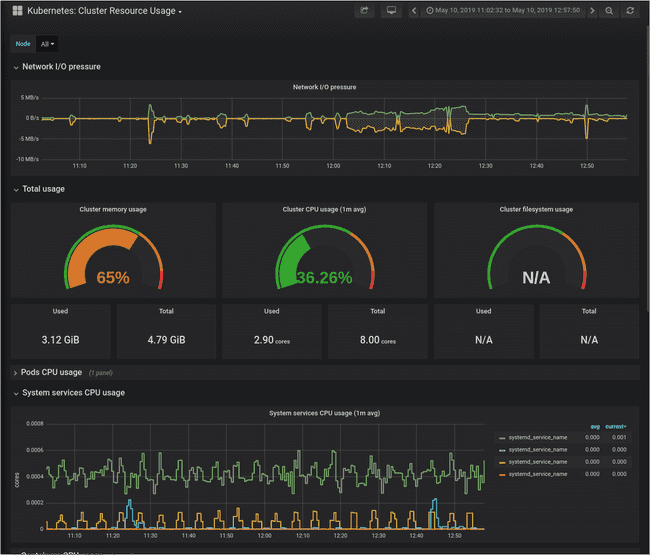Click the 8.00 cores total value

tap(378, 340)
